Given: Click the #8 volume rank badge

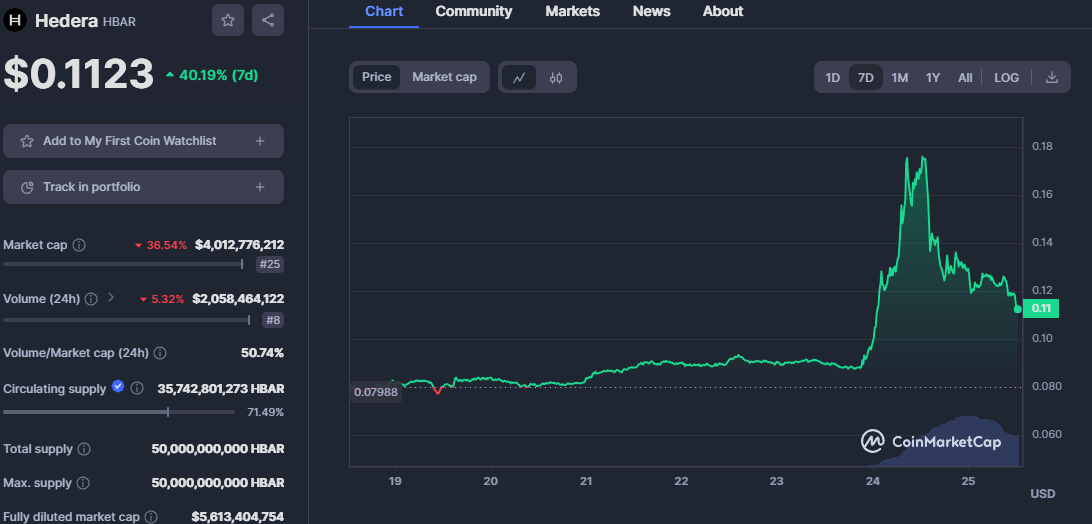Looking at the screenshot, I should pos(273,321).
